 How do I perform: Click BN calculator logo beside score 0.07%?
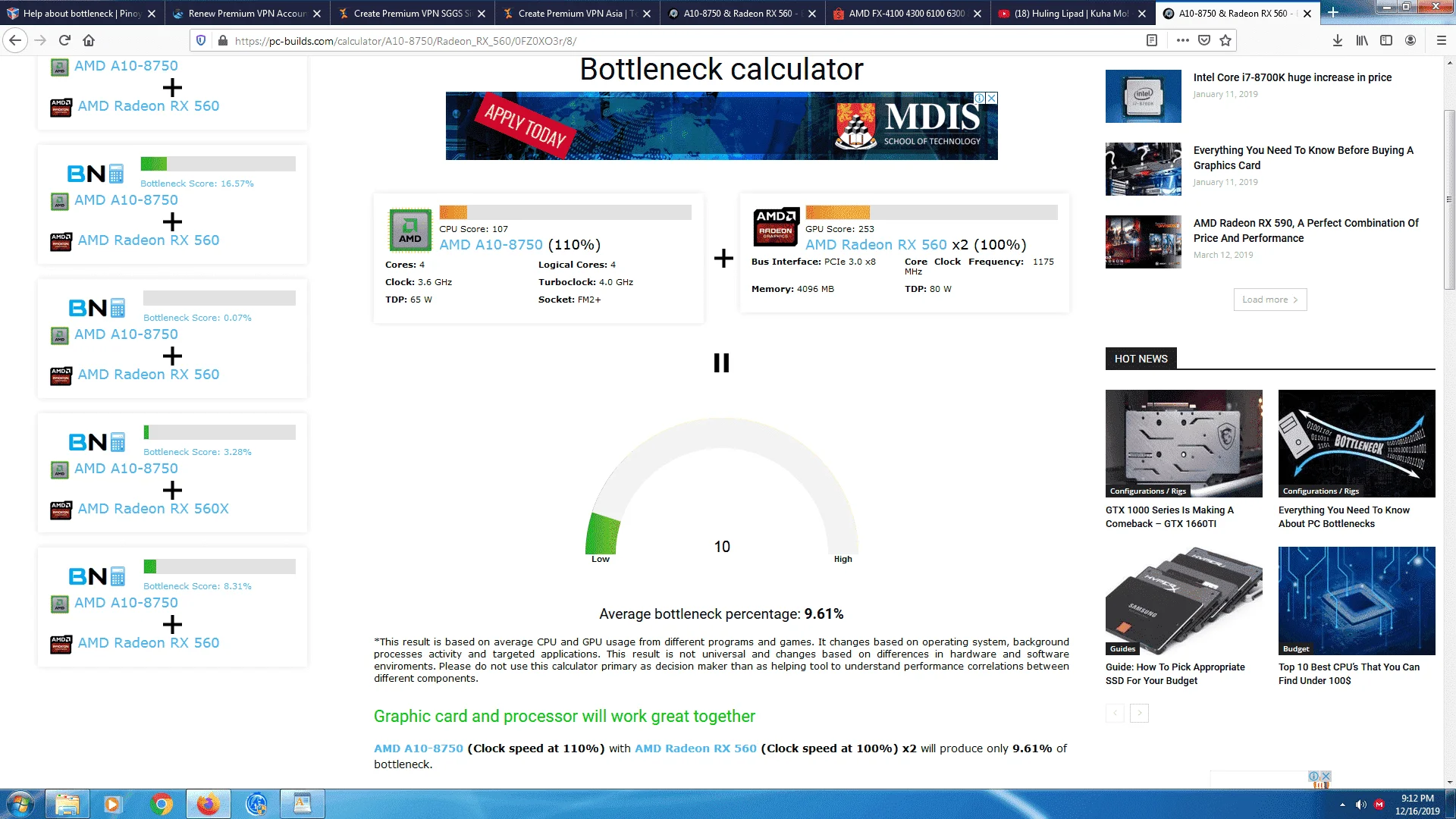[97, 308]
